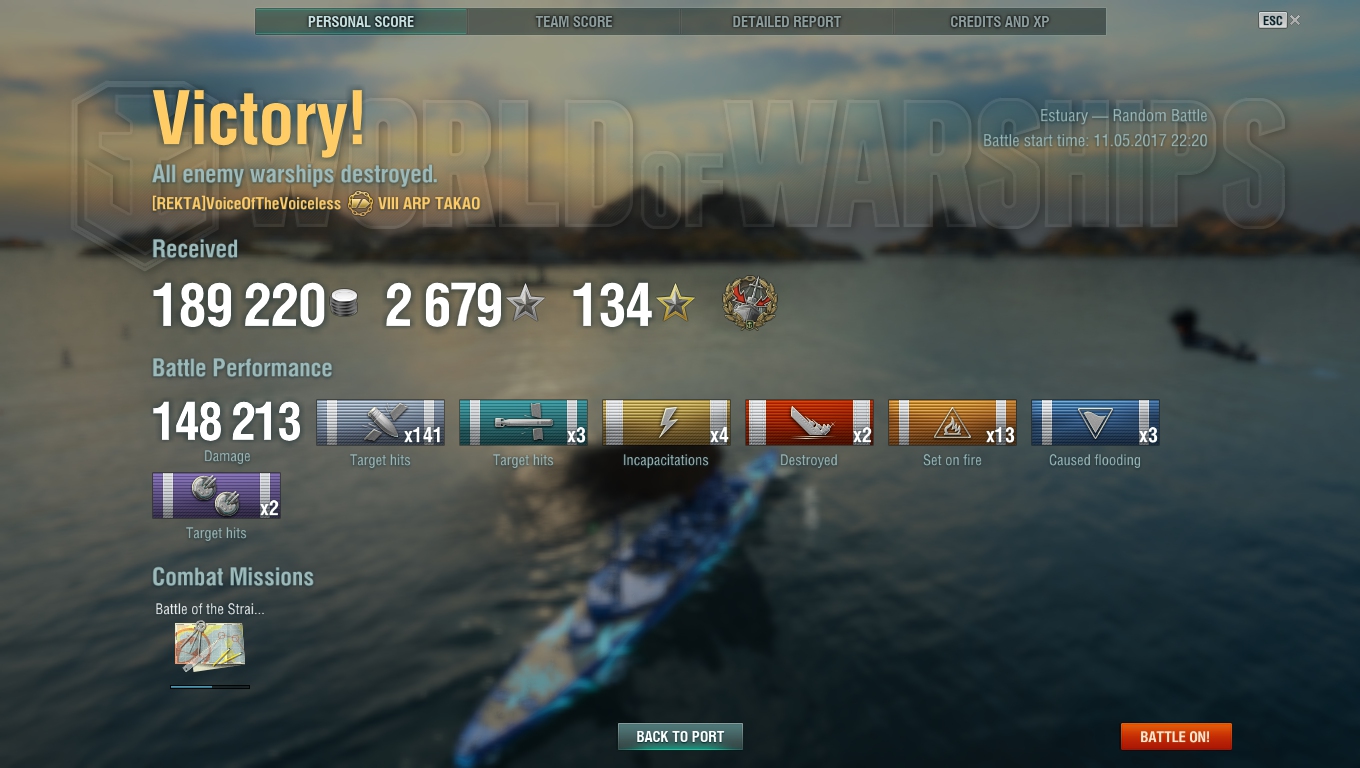Click the silver XP star icon

pyautogui.click(x=526, y=303)
